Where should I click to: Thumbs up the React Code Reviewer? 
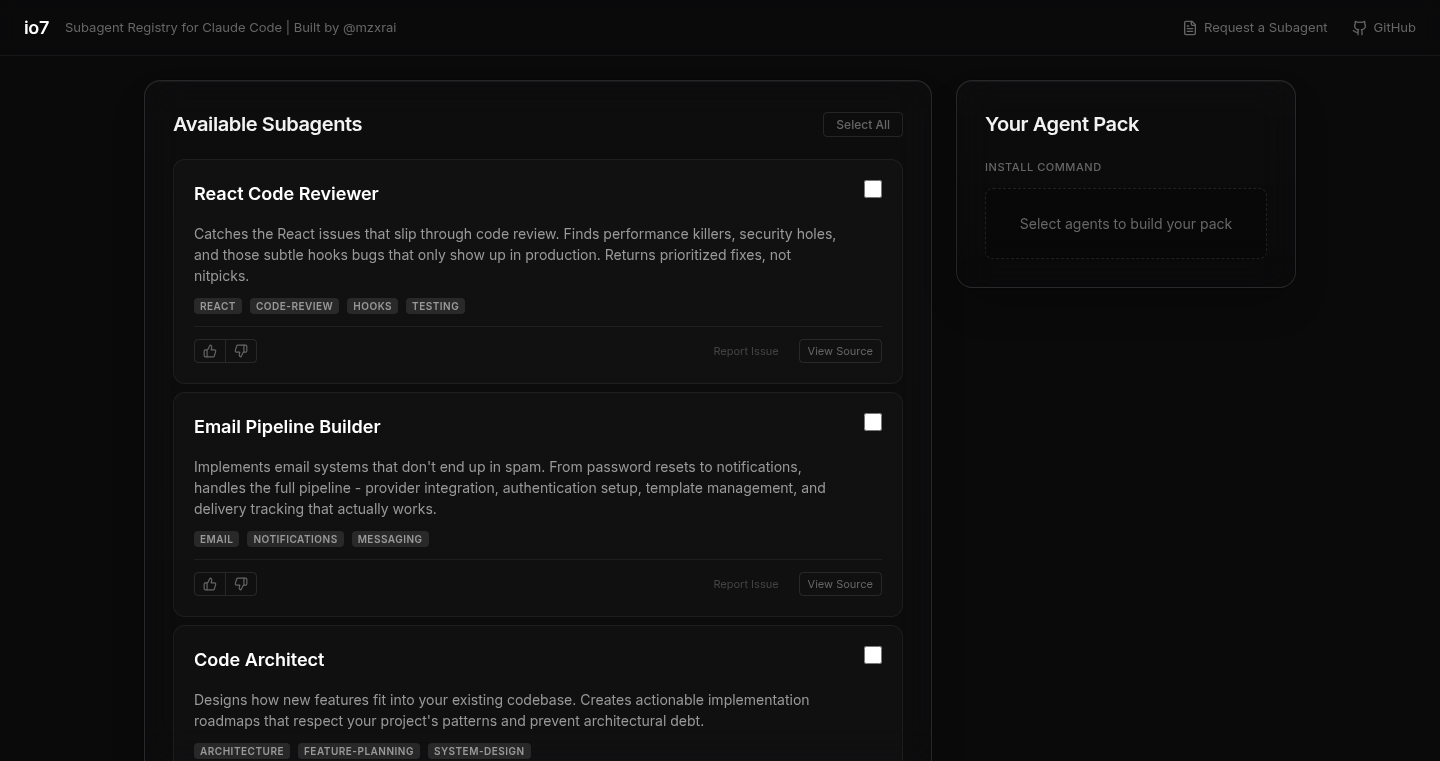tap(210, 351)
